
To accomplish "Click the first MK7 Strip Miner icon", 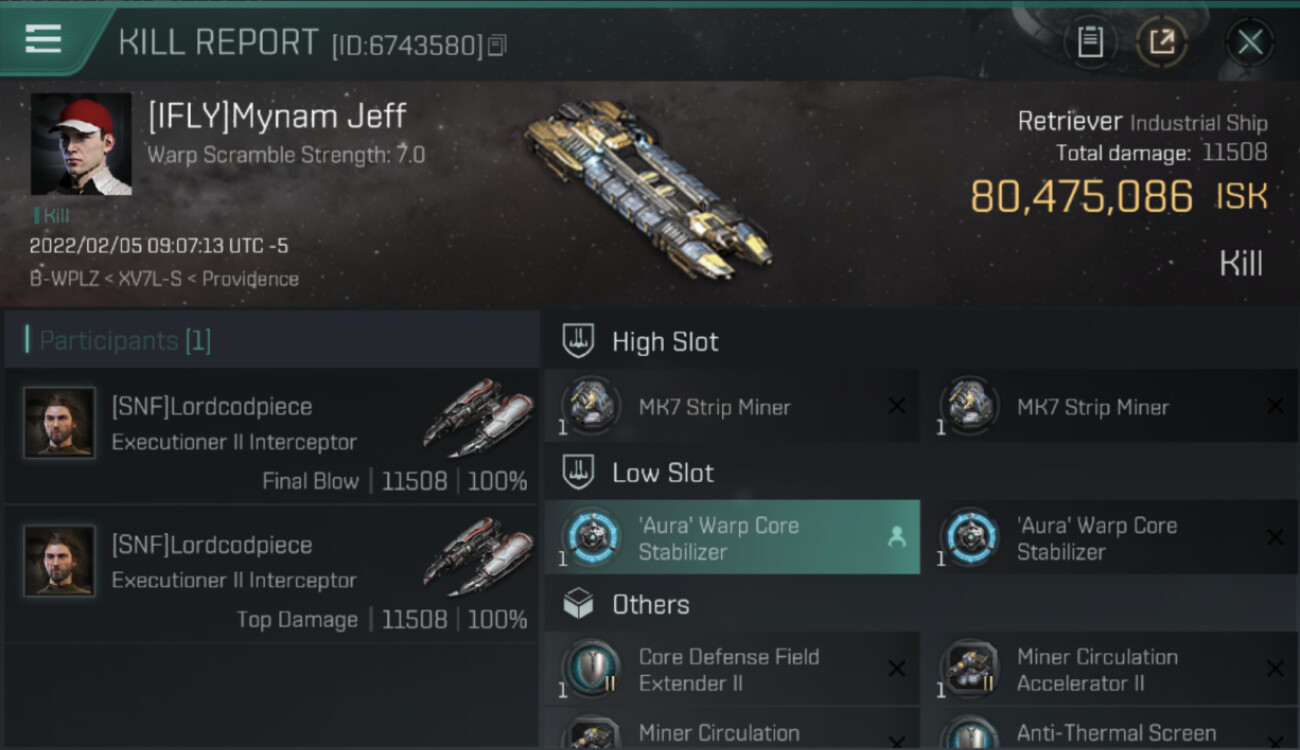I will [590, 406].
